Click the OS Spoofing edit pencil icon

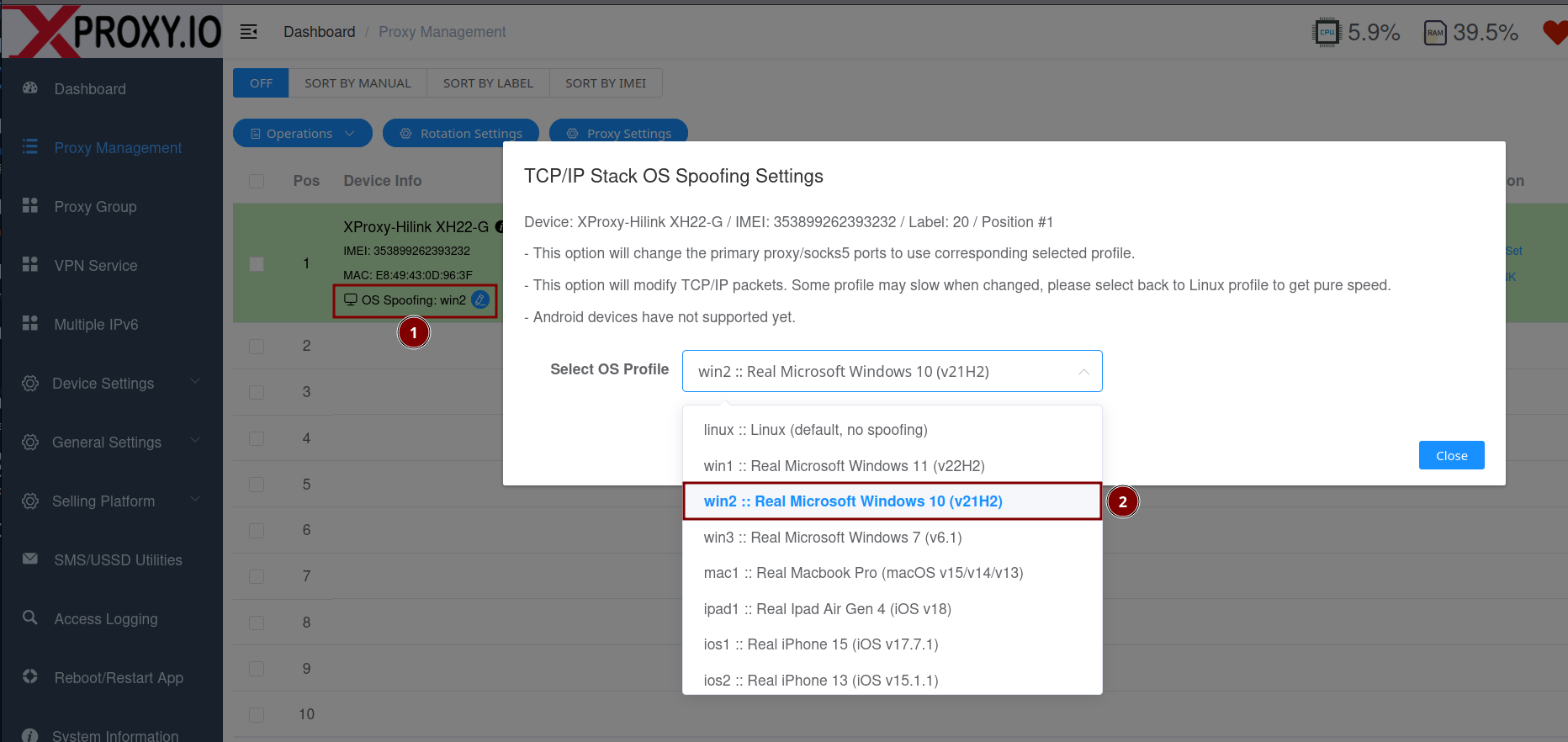(480, 299)
